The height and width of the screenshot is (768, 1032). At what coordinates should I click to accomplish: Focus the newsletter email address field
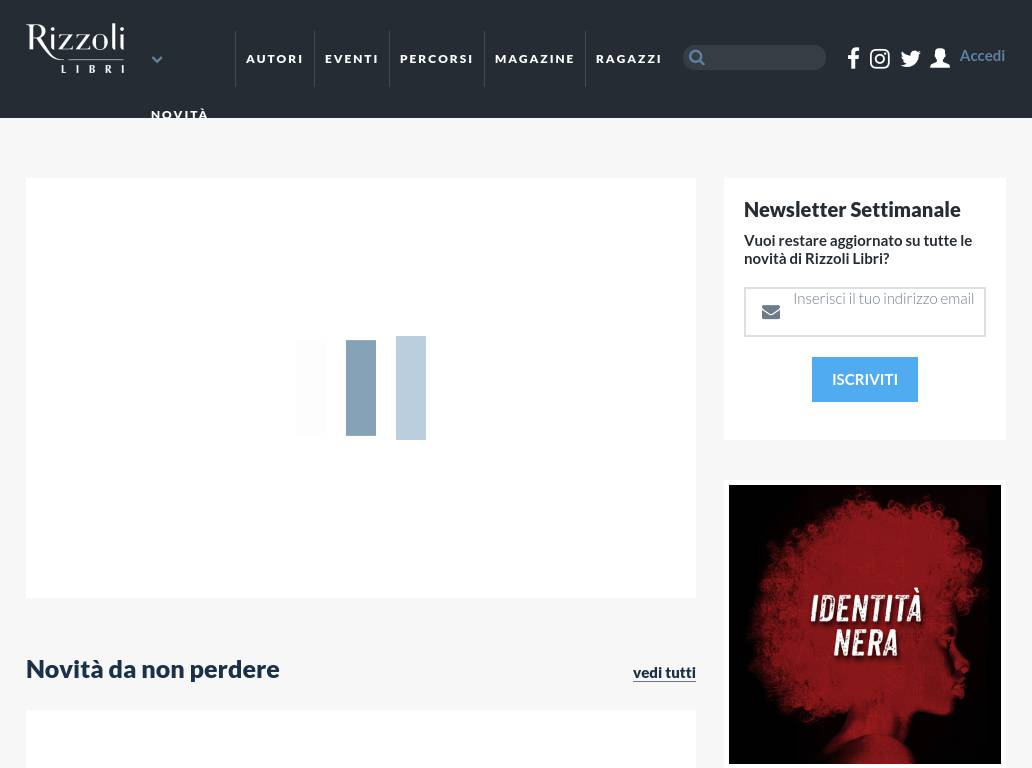(x=883, y=312)
